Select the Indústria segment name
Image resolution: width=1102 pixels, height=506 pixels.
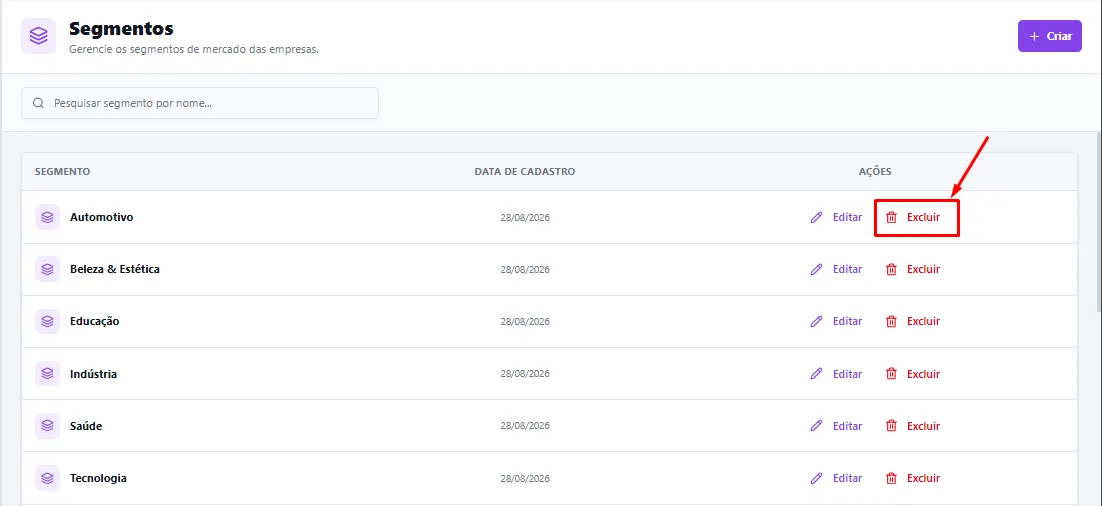(x=93, y=374)
